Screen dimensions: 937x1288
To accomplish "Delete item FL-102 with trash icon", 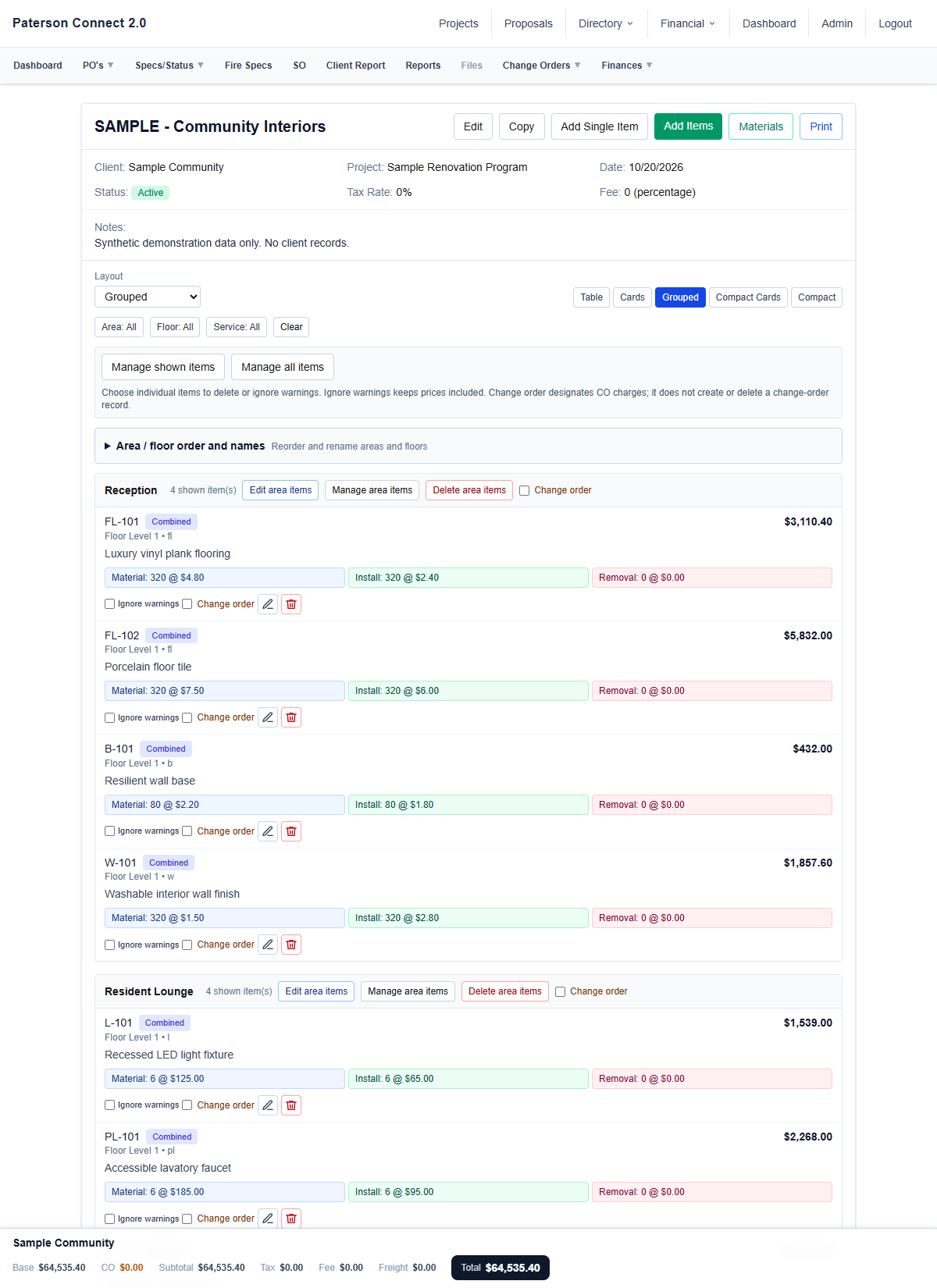I will (x=291, y=717).
